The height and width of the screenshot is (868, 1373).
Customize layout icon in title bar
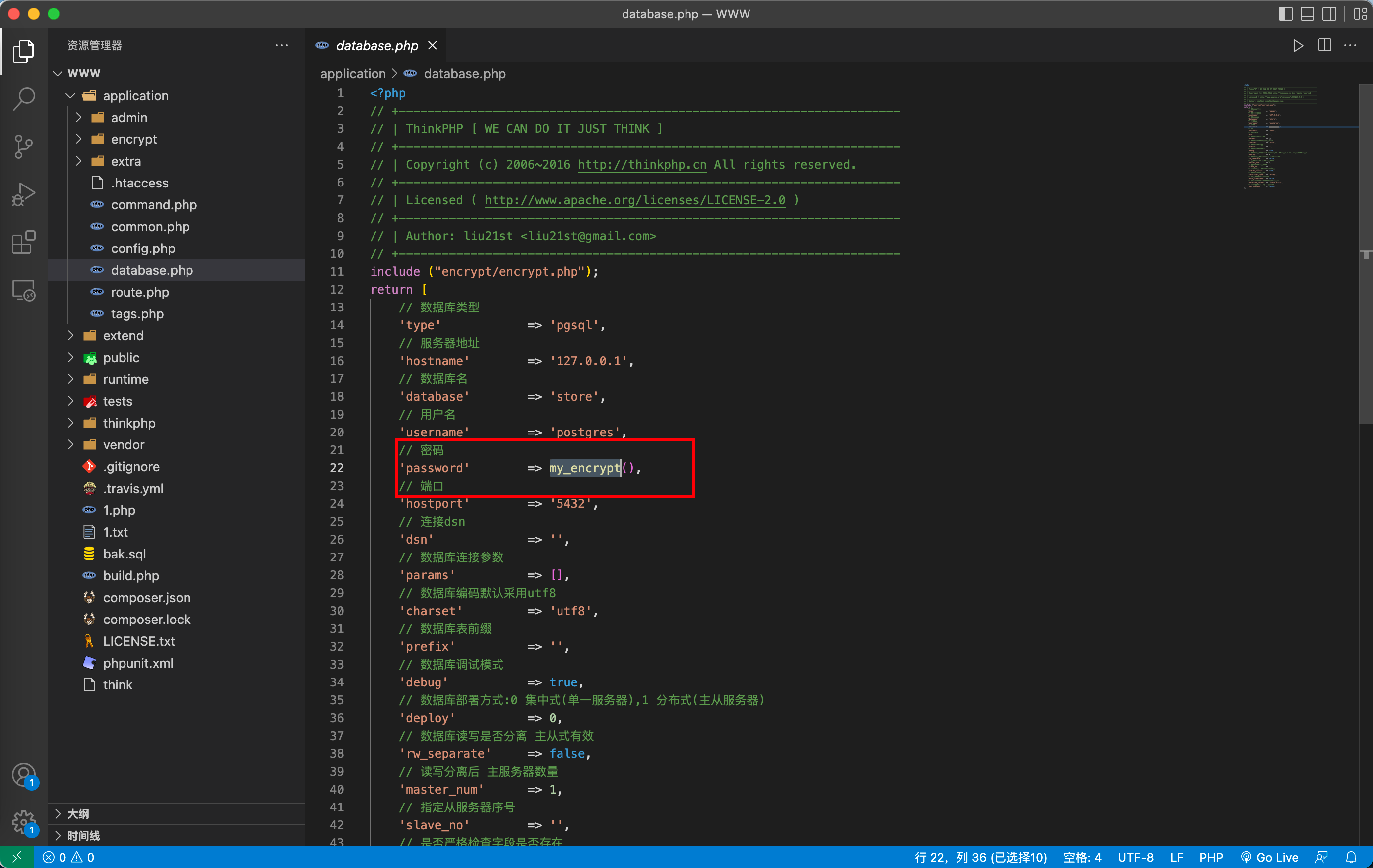click(x=1361, y=14)
